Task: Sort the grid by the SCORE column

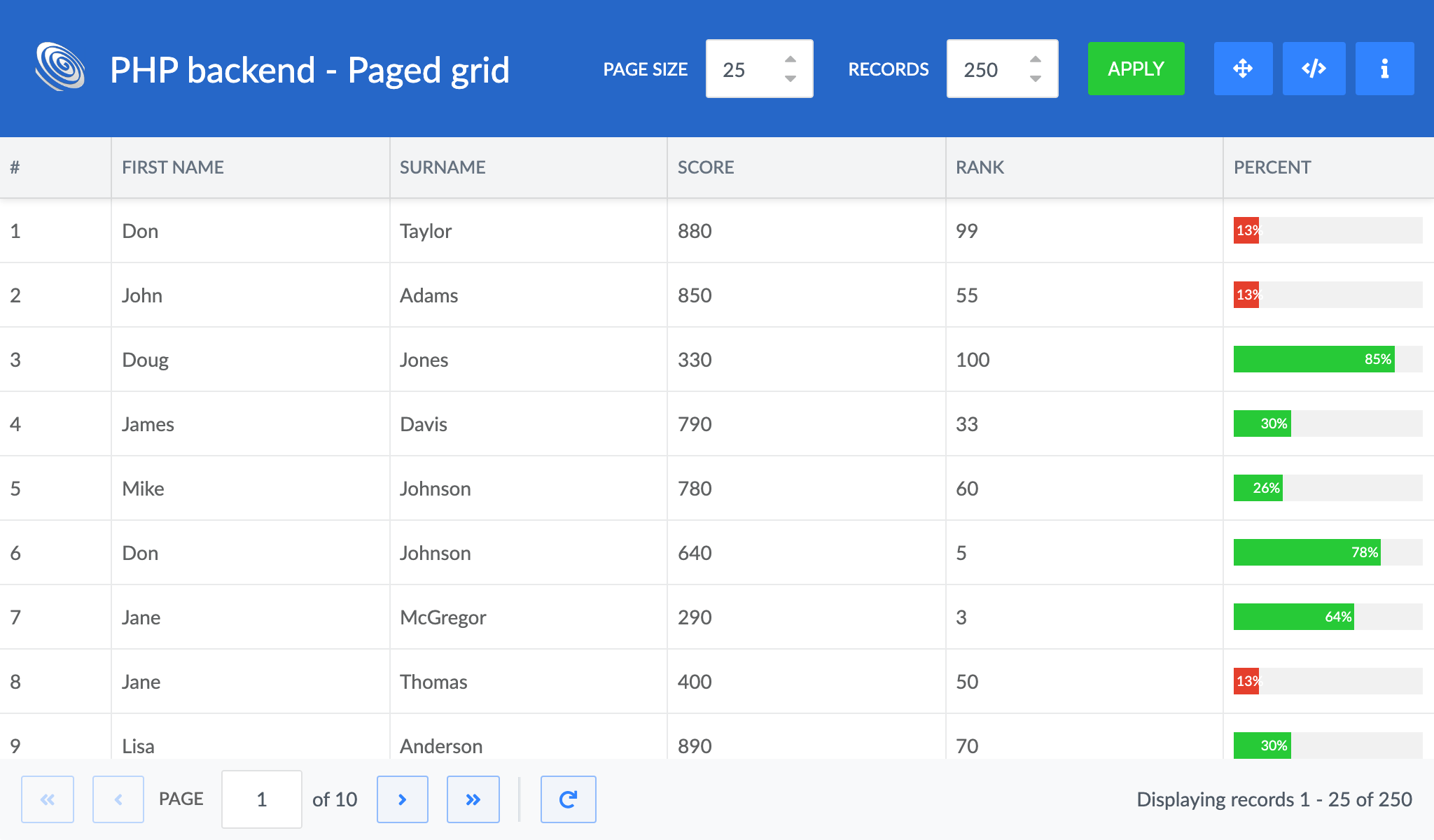Action: [705, 167]
